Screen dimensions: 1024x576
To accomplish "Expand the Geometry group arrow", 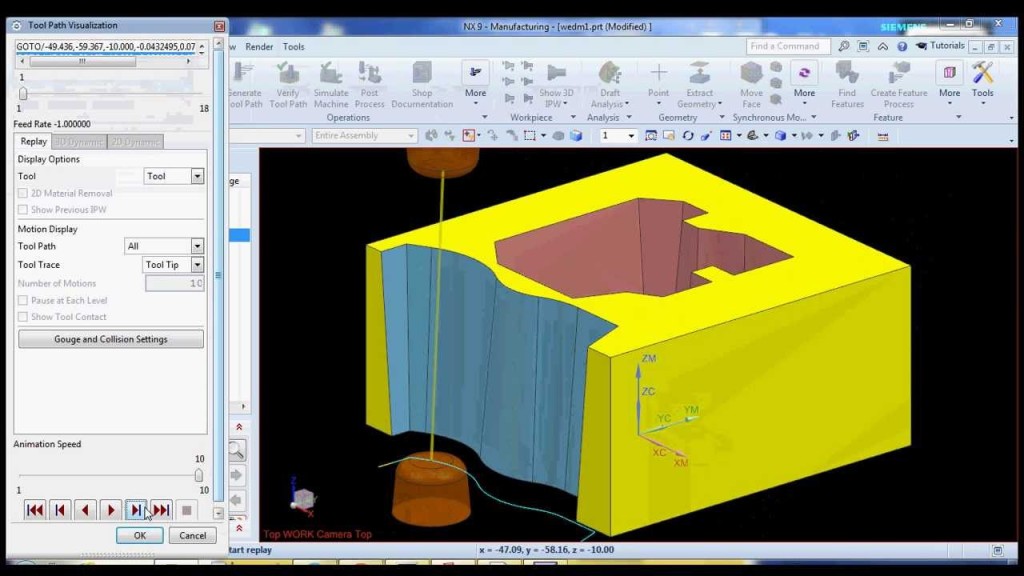I will tap(721, 118).
